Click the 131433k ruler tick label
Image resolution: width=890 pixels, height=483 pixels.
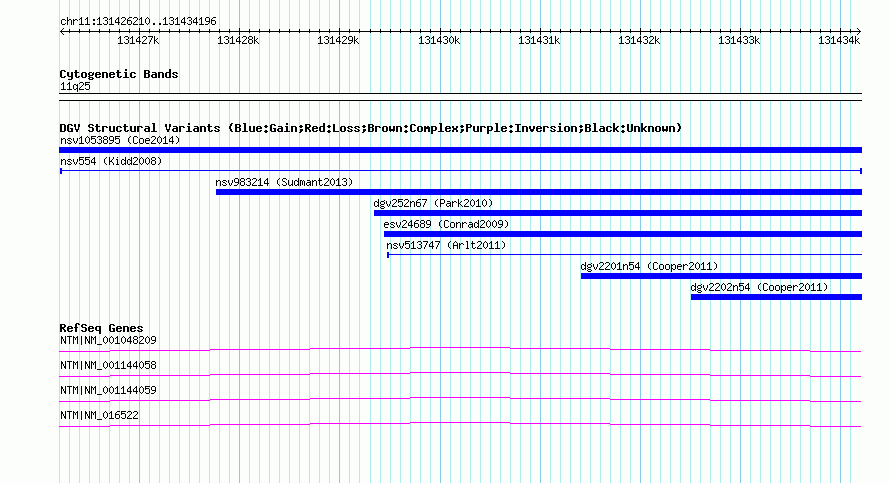(x=738, y=40)
